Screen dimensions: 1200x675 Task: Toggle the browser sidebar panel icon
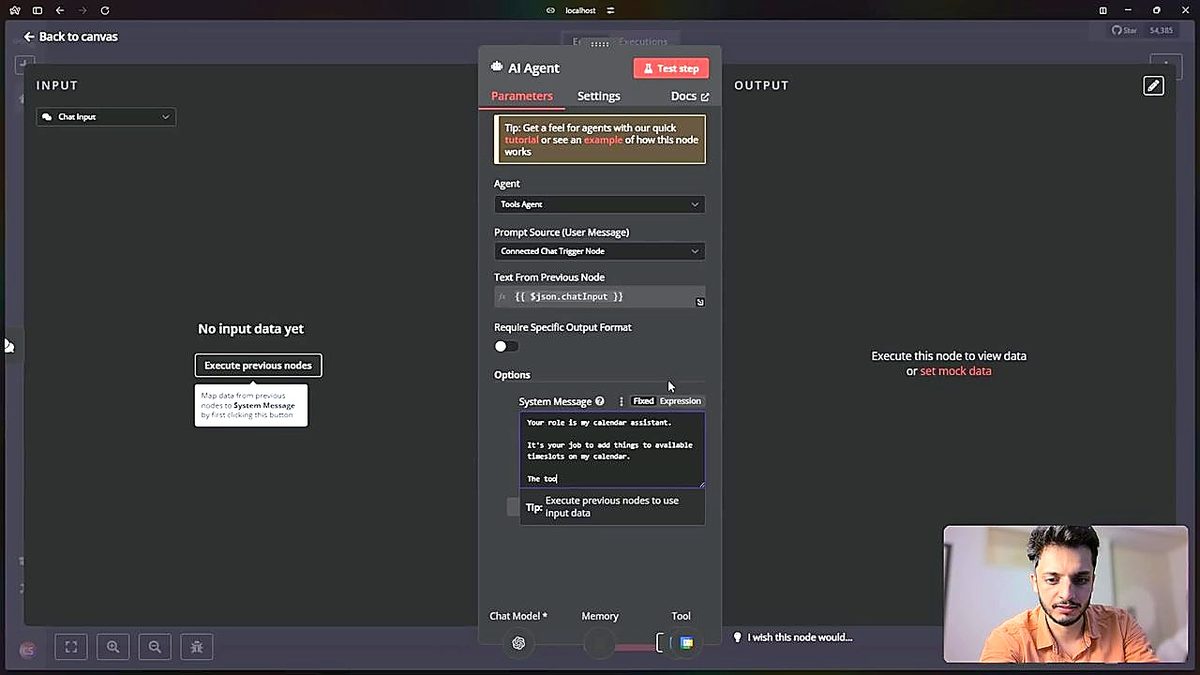[38, 10]
